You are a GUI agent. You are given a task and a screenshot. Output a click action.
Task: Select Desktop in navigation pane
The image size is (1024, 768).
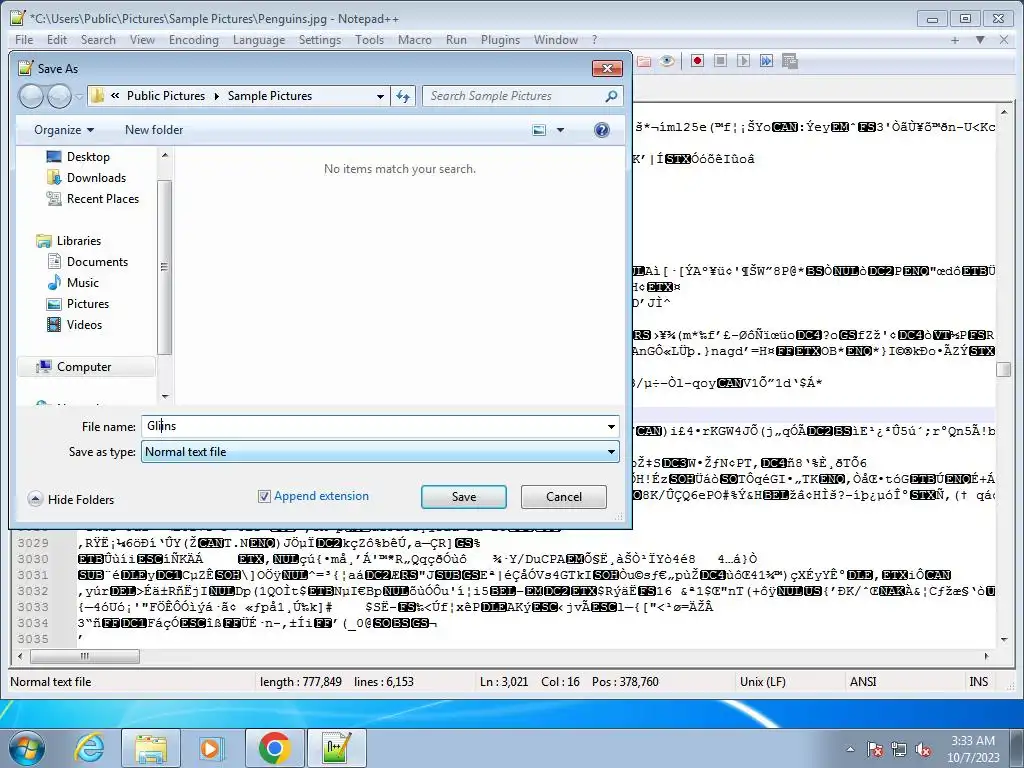[x=88, y=157]
